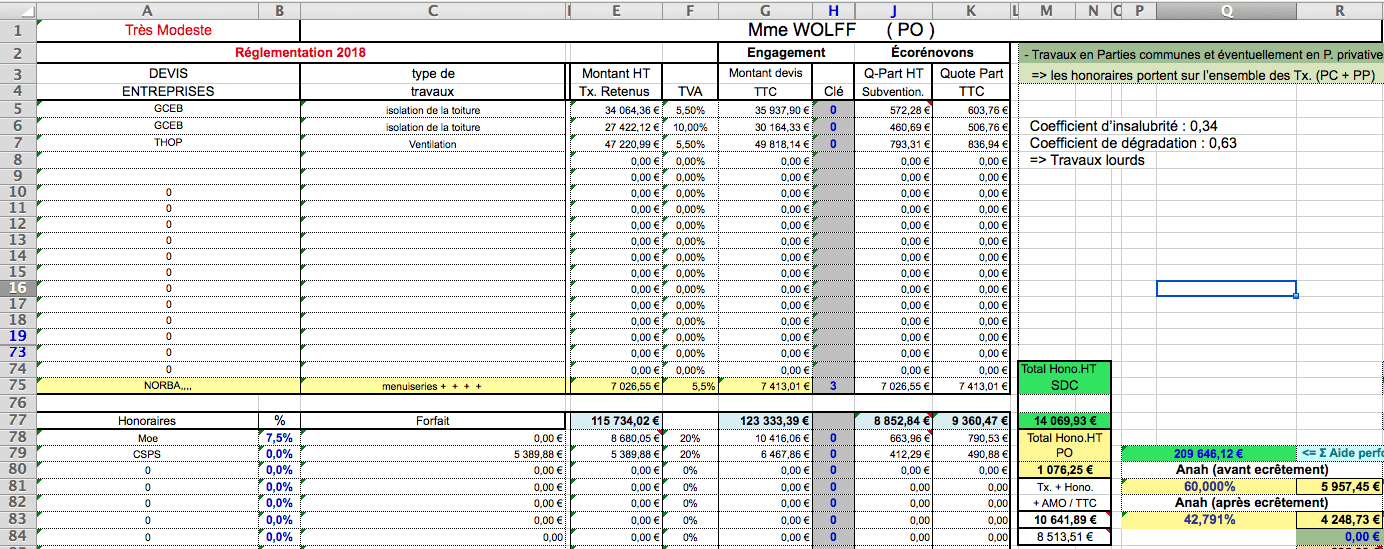Select column Q header
The height and width of the screenshot is (549, 1384).
(x=1226, y=11)
